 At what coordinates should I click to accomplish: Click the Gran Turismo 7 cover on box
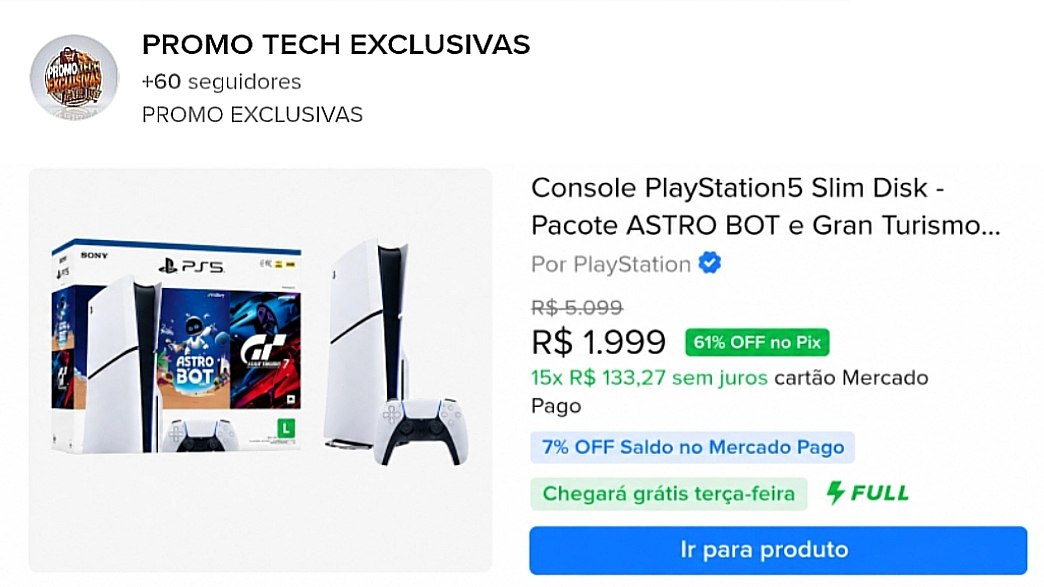click(x=265, y=349)
